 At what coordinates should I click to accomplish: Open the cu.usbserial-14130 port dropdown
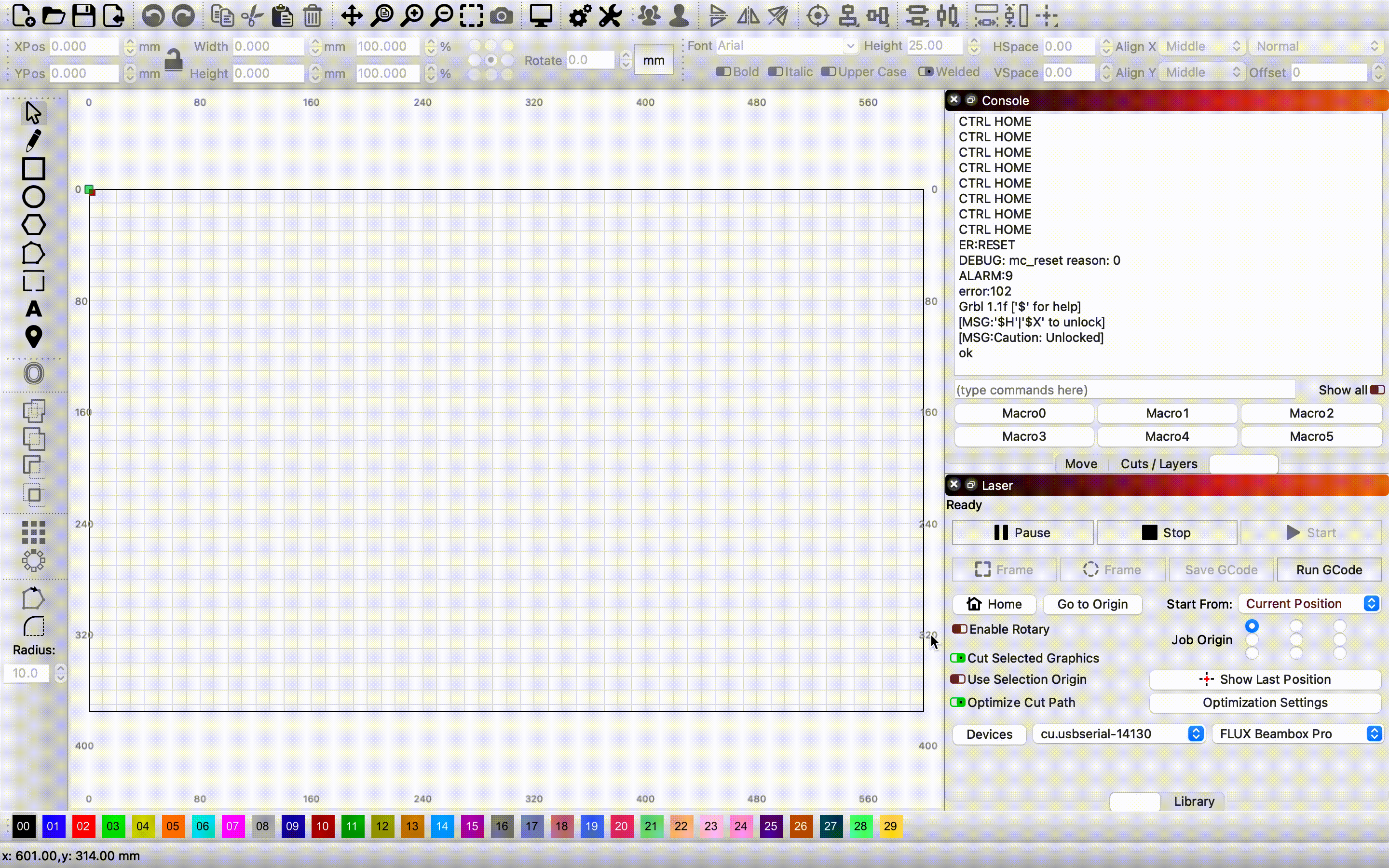point(1118,733)
